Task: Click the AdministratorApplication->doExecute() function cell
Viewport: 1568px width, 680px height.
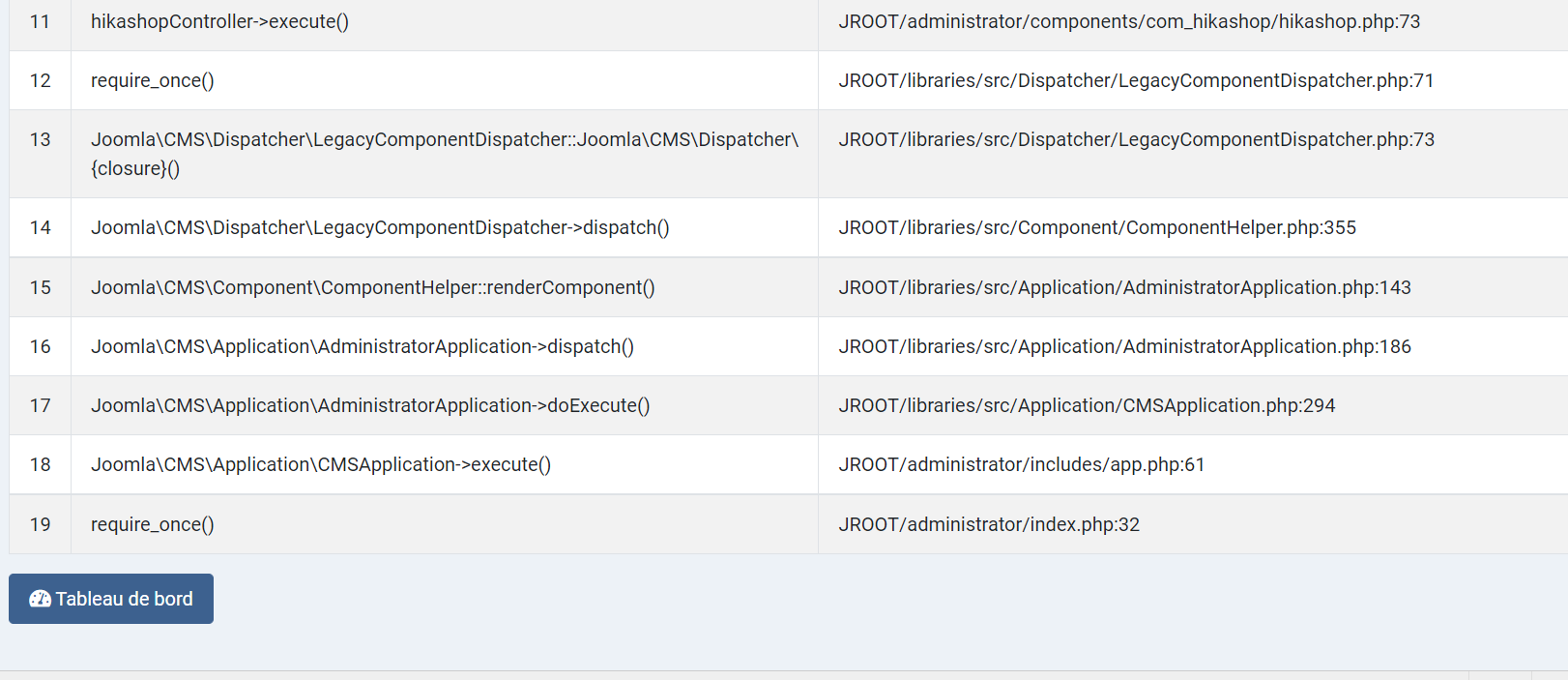Action: click(370, 405)
